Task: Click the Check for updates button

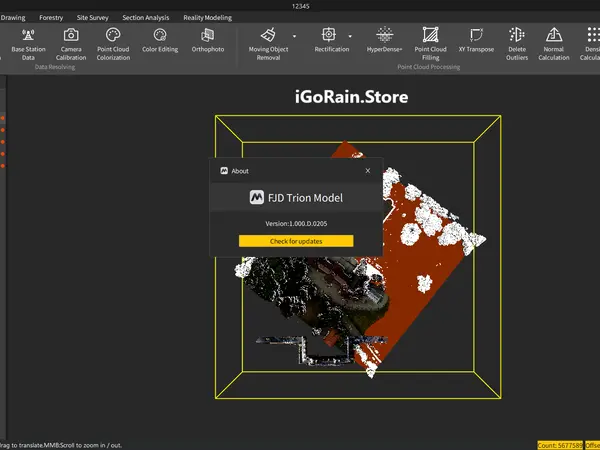Action: [x=296, y=241]
